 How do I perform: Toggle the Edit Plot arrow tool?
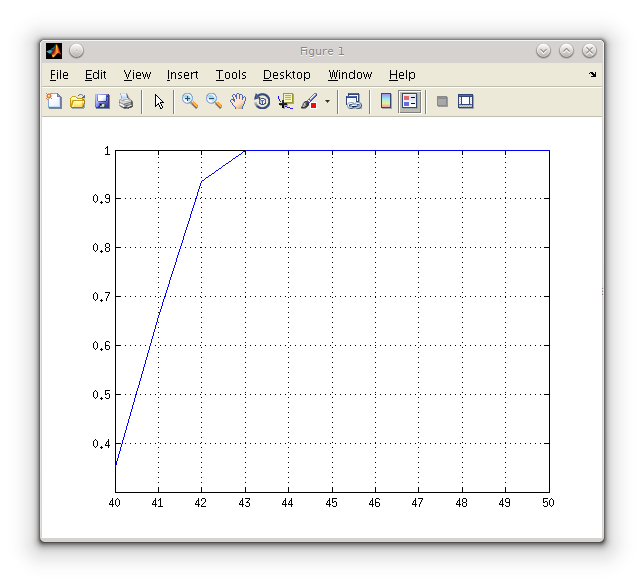point(159,101)
